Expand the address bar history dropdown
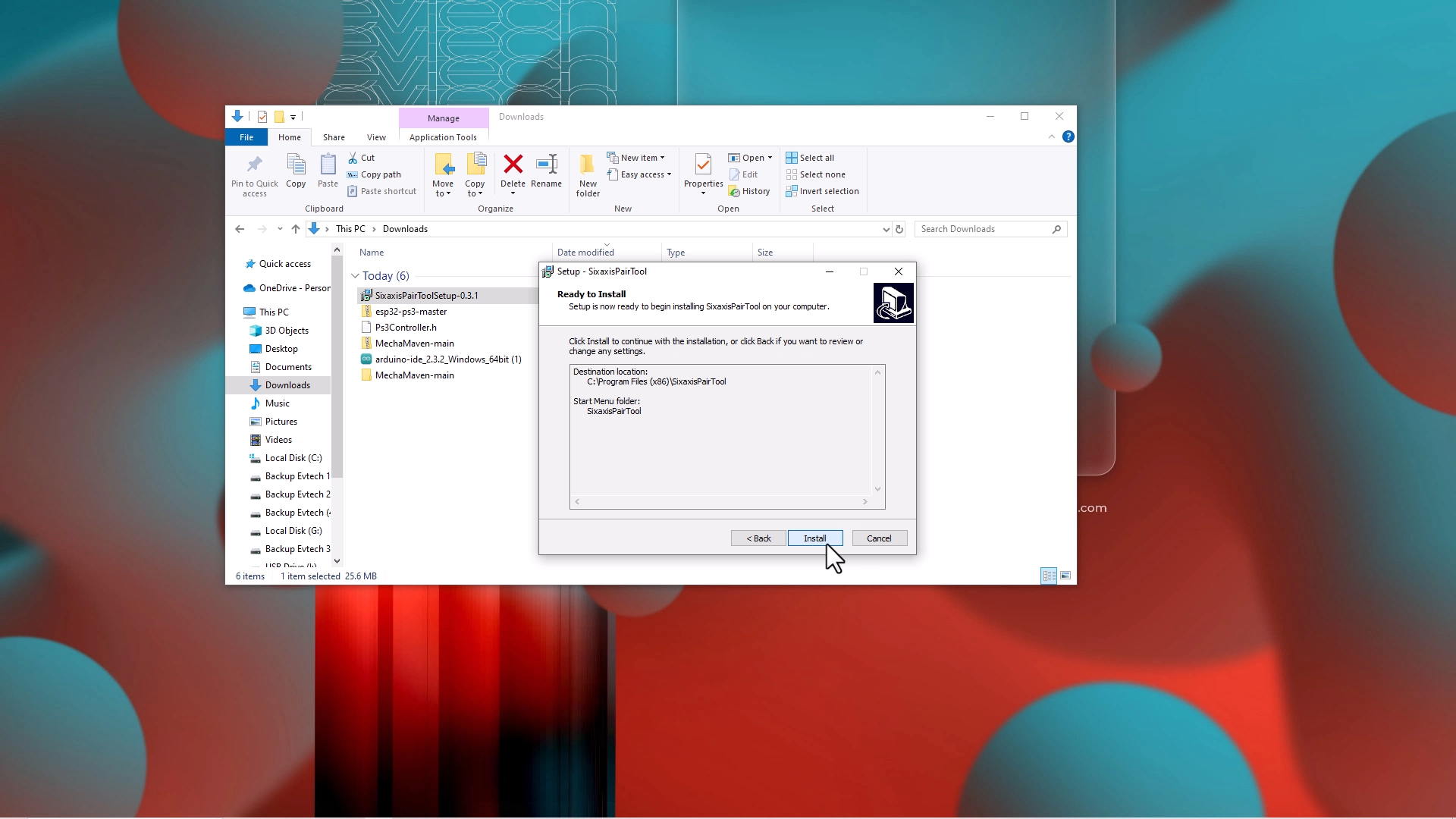Image resolution: width=1456 pixels, height=819 pixels. (x=886, y=229)
